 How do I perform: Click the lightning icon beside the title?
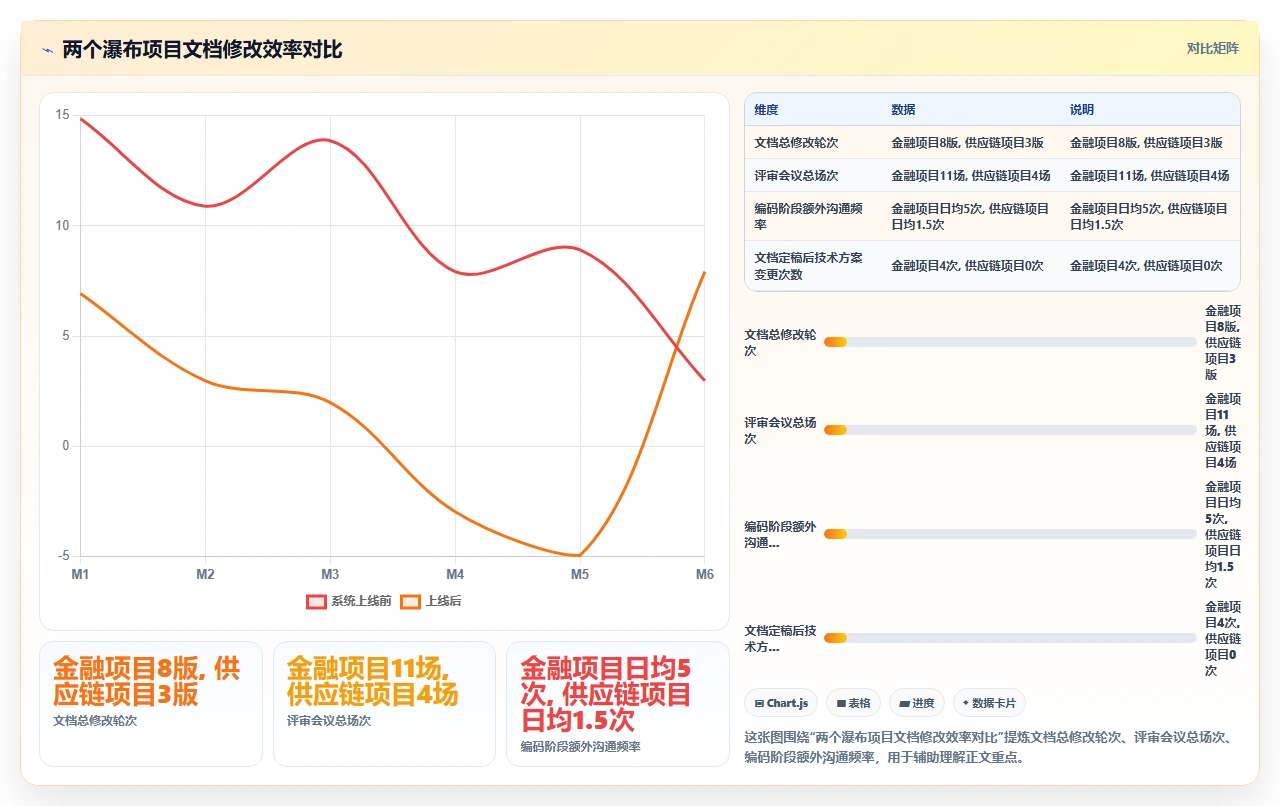(x=47, y=49)
